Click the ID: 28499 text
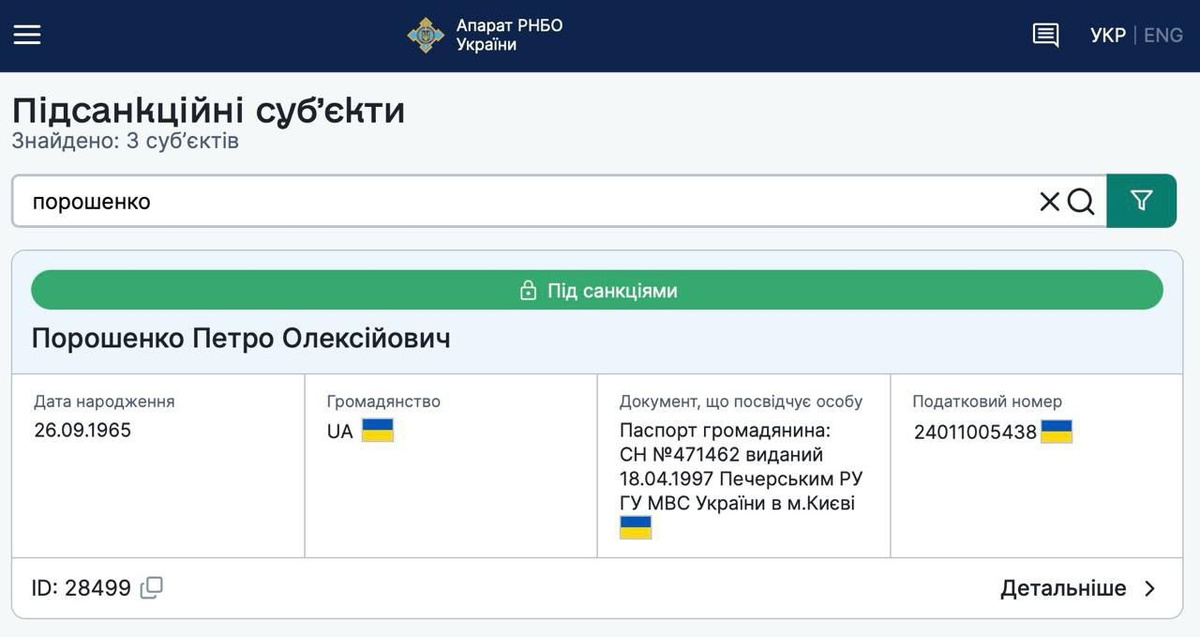This screenshot has width=1200, height=637. tap(81, 588)
